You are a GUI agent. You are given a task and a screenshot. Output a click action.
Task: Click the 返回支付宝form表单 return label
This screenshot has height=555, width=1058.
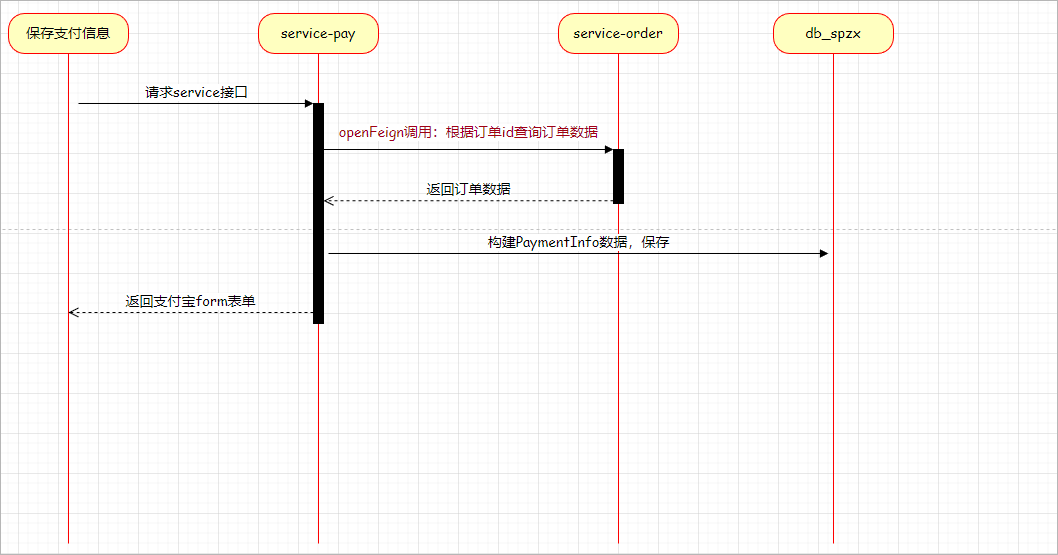[190, 300]
